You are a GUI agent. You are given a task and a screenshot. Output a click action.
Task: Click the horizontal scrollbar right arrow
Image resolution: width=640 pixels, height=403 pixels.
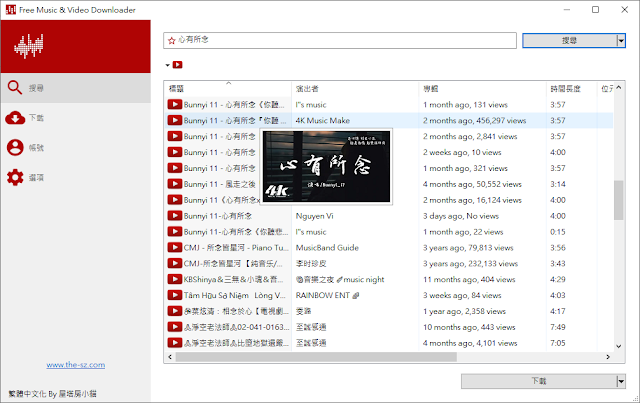[608, 357]
